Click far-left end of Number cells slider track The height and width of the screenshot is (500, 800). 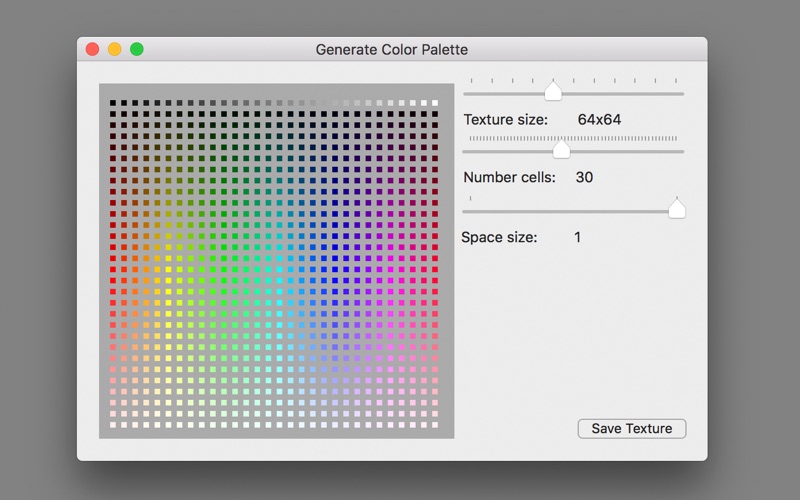click(464, 152)
